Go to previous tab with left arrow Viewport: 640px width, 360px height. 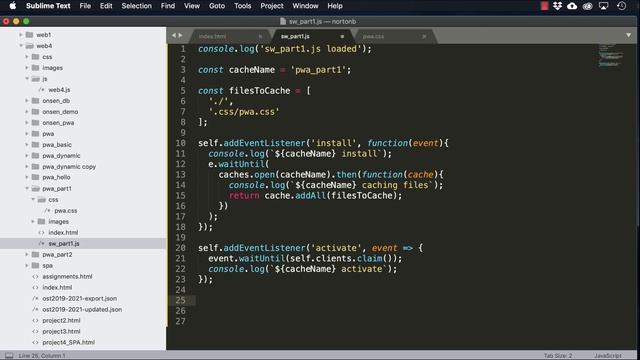point(173,36)
